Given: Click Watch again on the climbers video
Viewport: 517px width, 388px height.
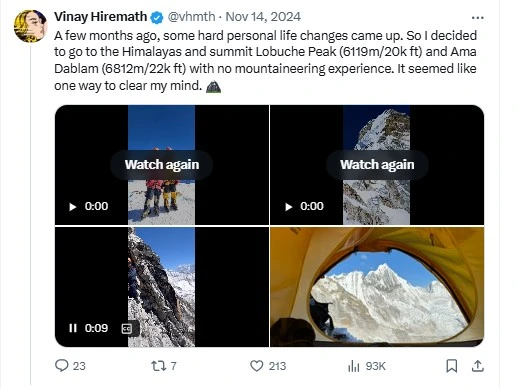Looking at the screenshot, I should pyautogui.click(x=162, y=165).
